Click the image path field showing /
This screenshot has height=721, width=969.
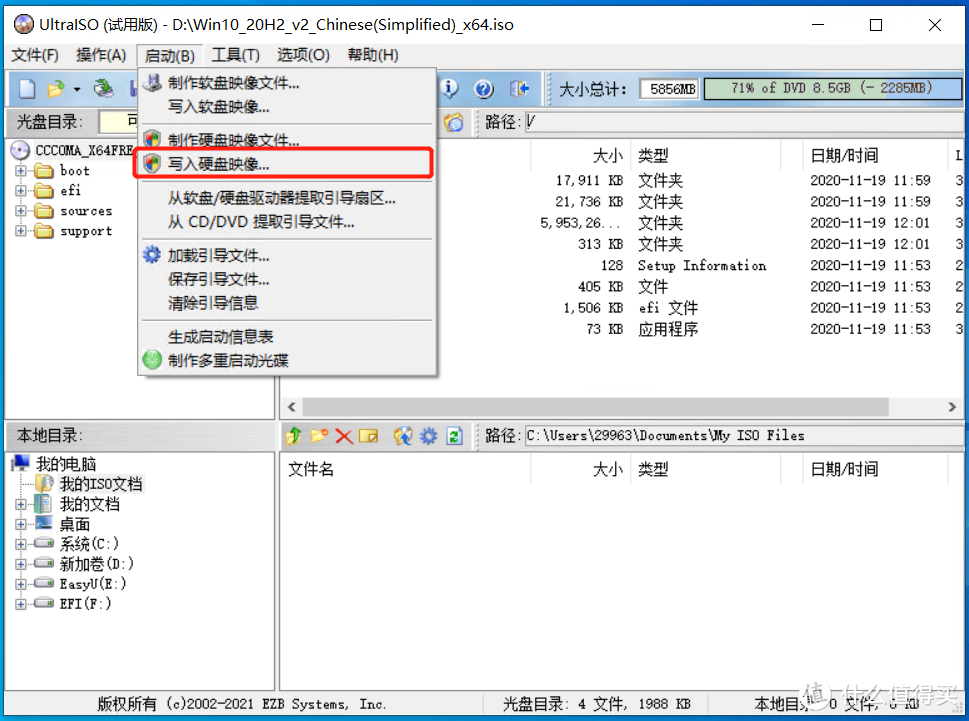743,122
